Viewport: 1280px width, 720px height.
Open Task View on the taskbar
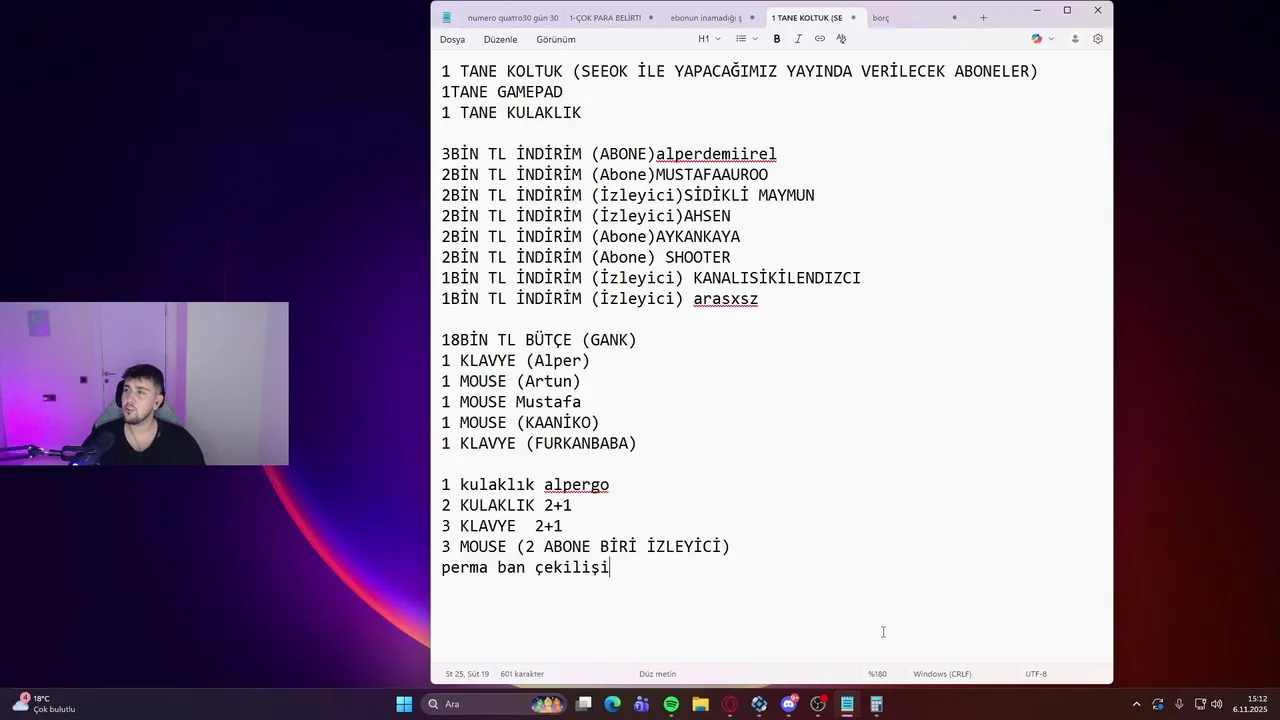tap(584, 704)
